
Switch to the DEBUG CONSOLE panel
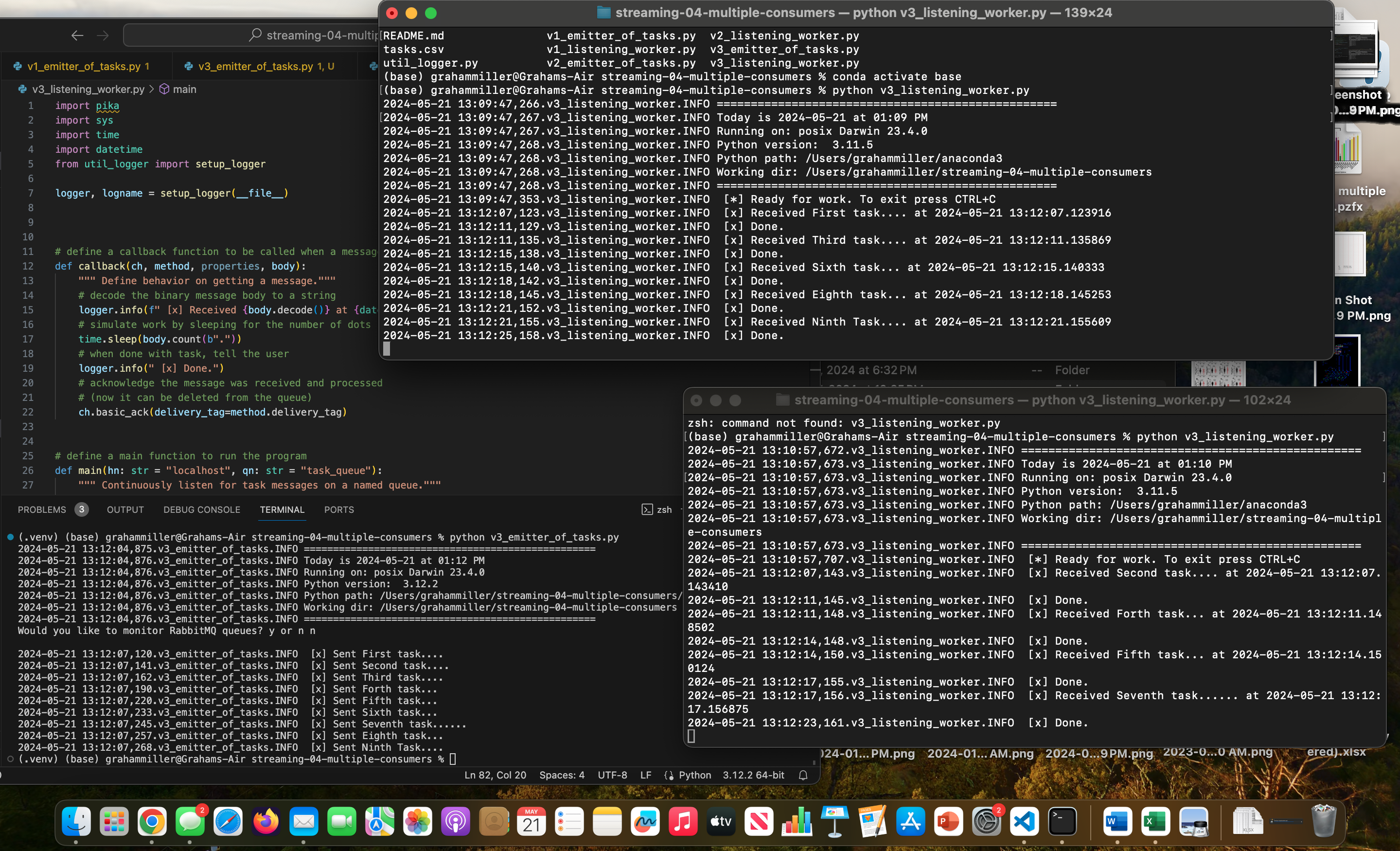202,509
